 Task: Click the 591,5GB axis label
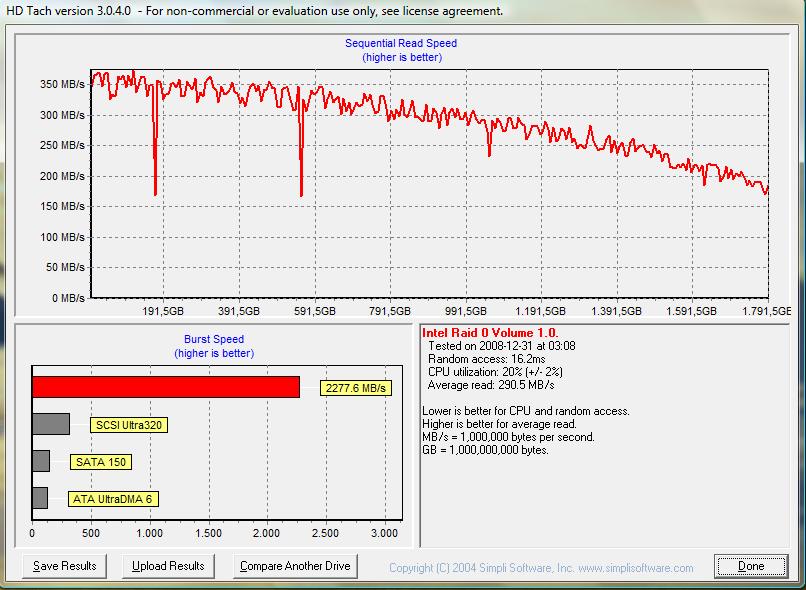(315, 311)
